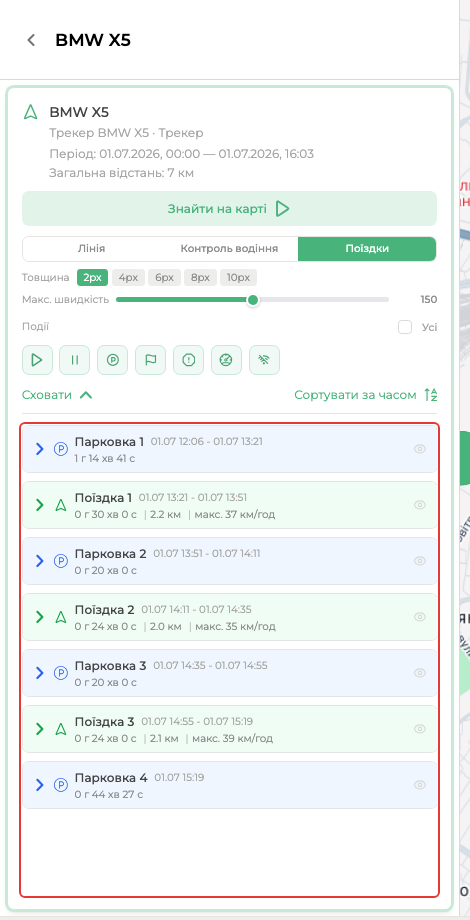This screenshot has height=920, width=470.
Task: Expand the Поїздка 1 row chevron
Action: click(x=40, y=505)
